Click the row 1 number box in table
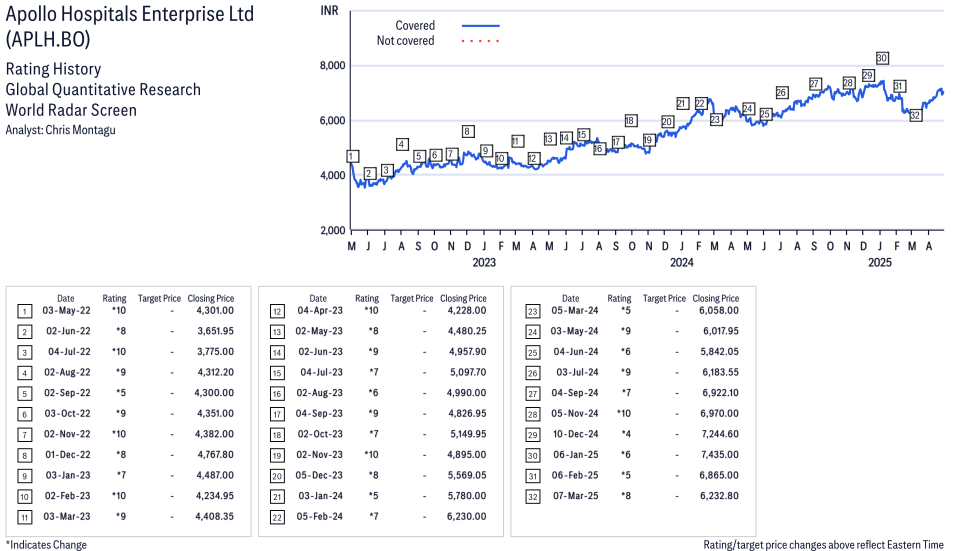955x551 pixels. [x=24, y=312]
